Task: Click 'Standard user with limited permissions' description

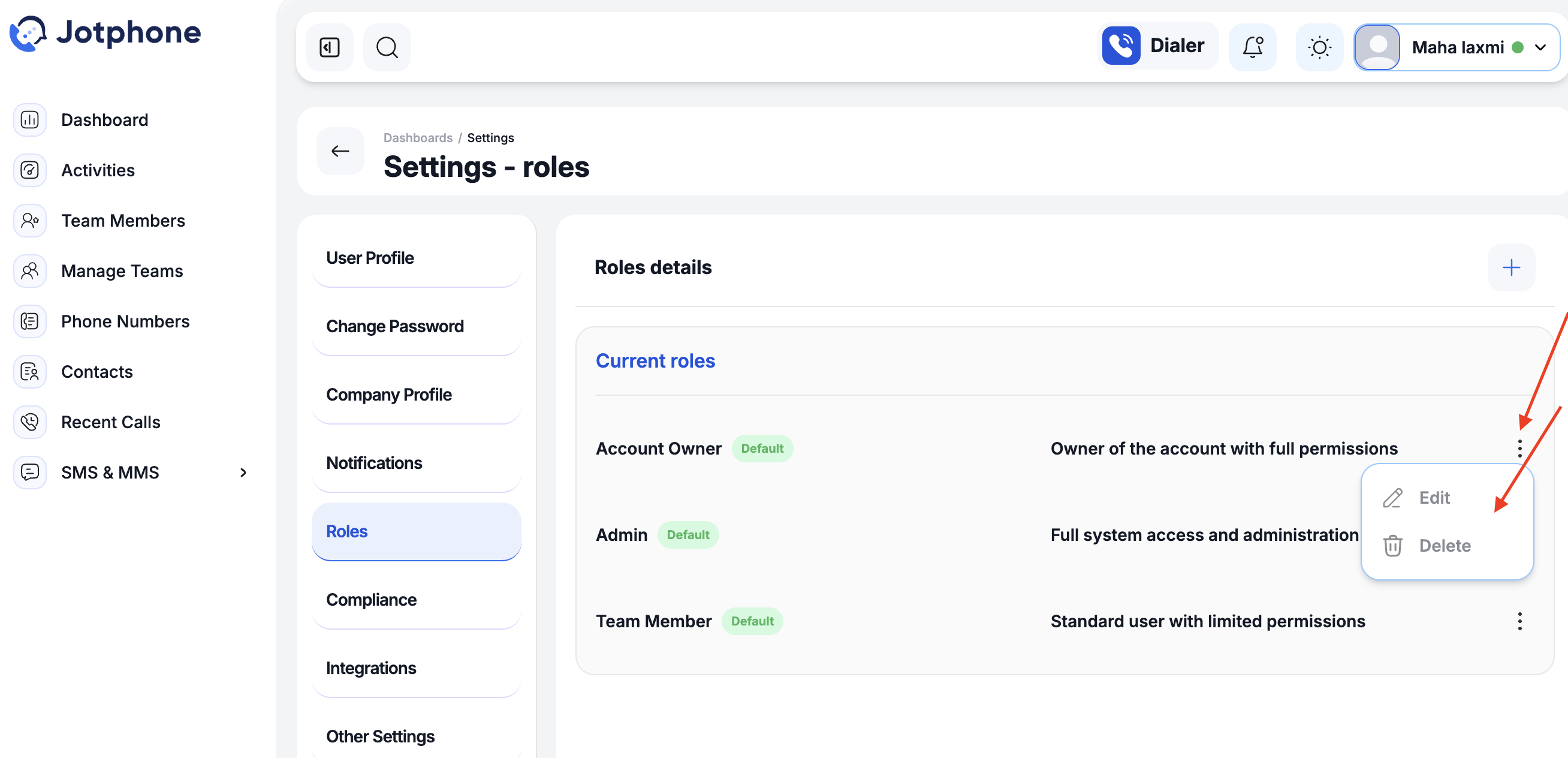Action: [1208, 622]
